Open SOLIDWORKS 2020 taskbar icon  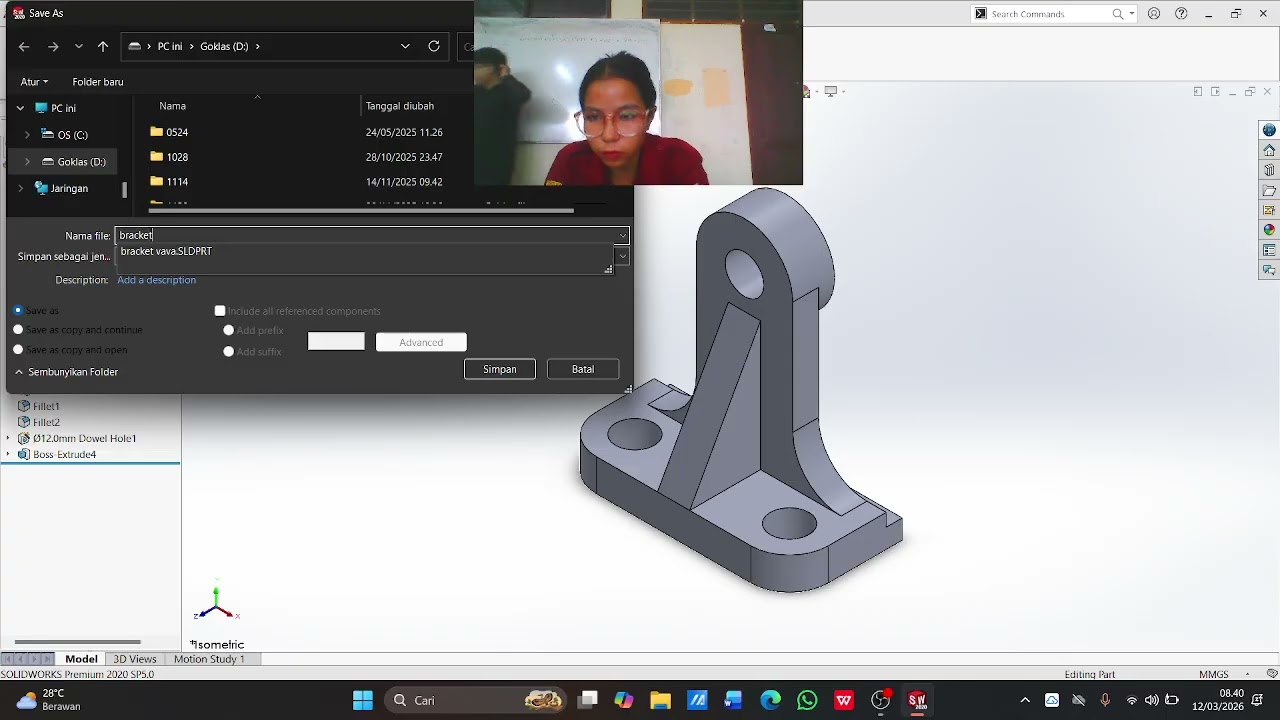click(917, 700)
